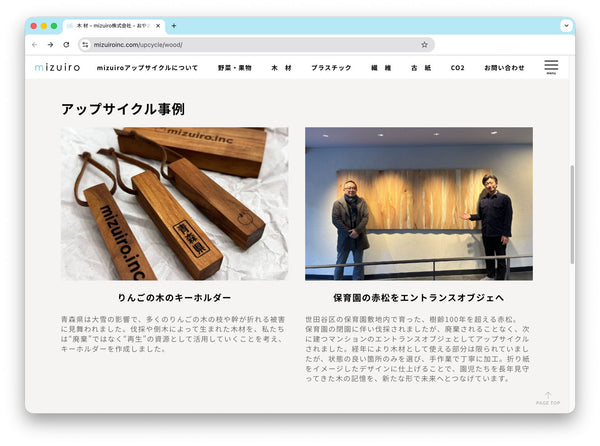This screenshot has width=600, height=446.
Task: Open the 古紙 navigation item
Action: point(421,68)
